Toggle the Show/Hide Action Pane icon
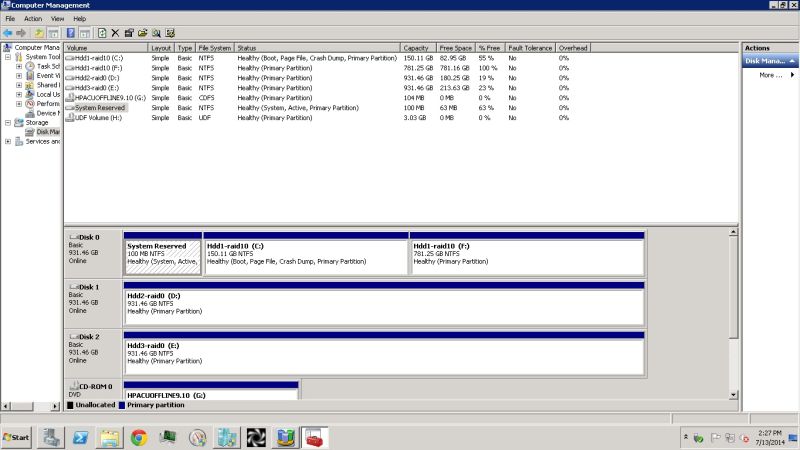The height and width of the screenshot is (450, 800). 85,33
